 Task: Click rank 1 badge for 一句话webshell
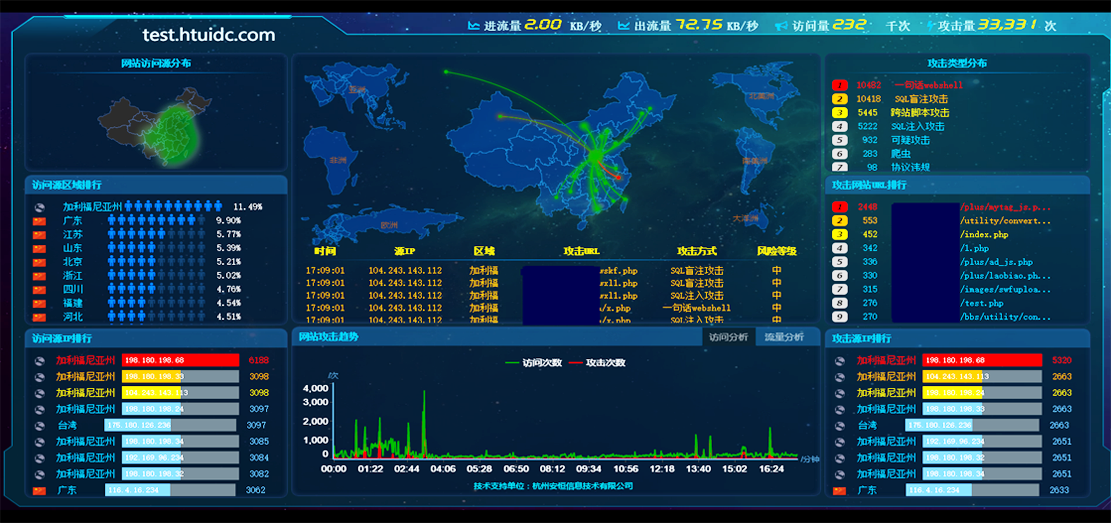(x=839, y=86)
